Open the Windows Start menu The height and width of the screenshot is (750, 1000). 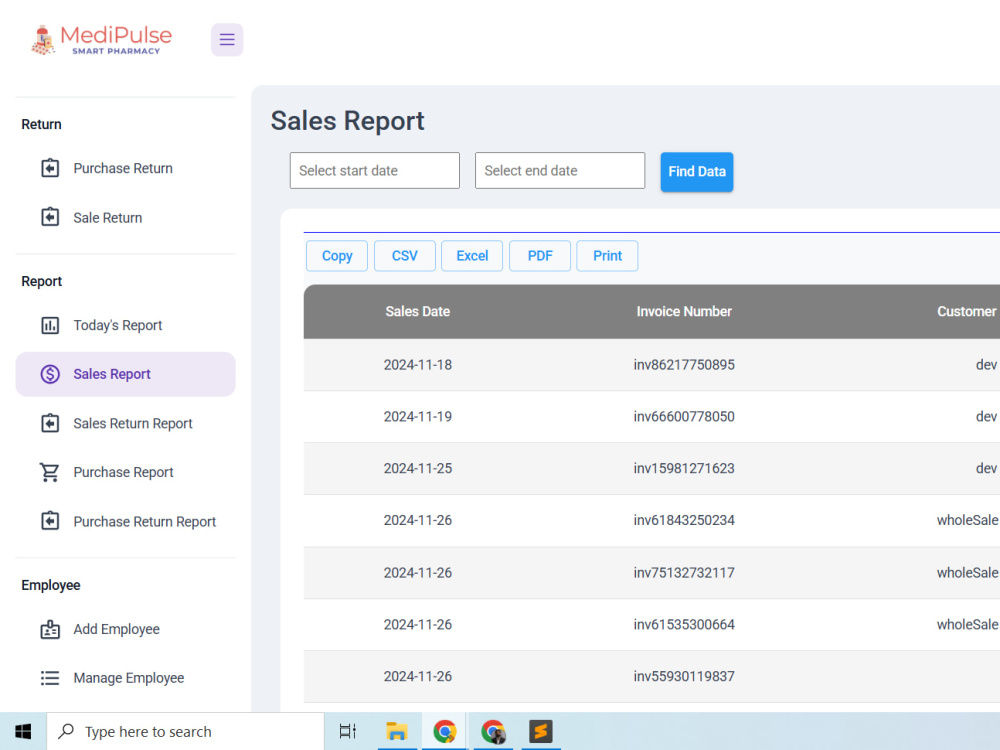23,732
